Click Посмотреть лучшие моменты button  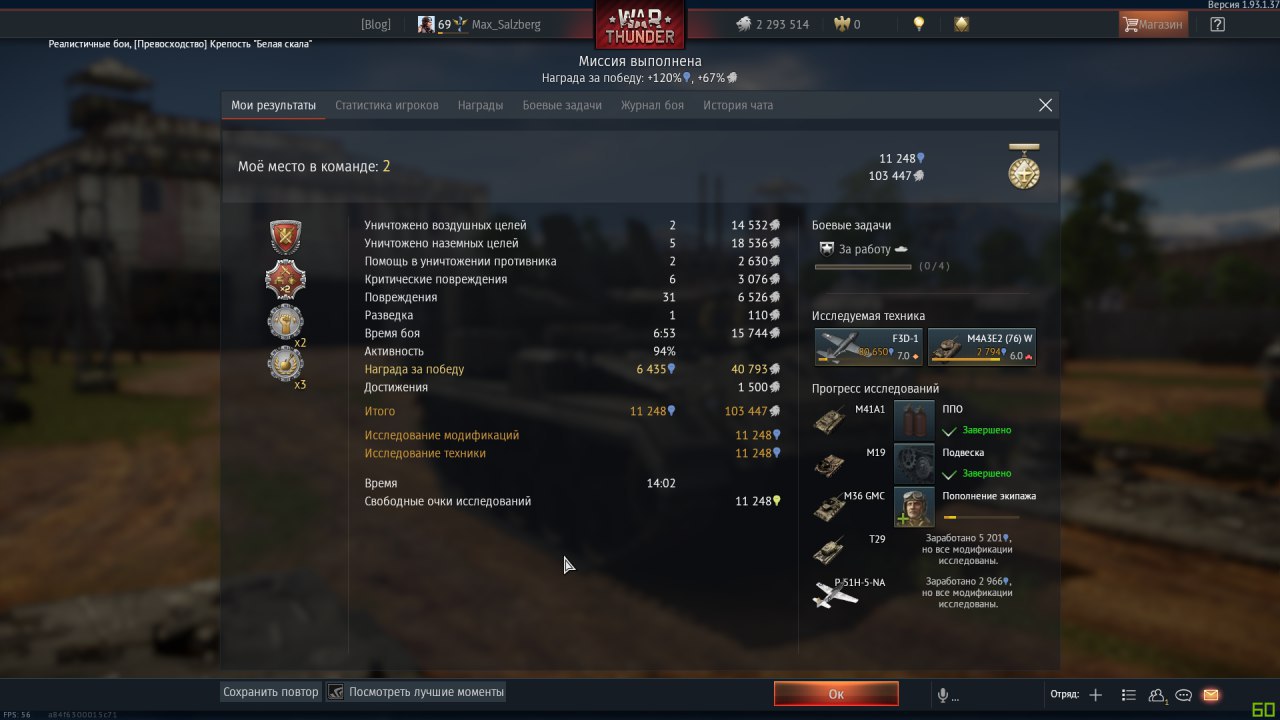(416, 692)
